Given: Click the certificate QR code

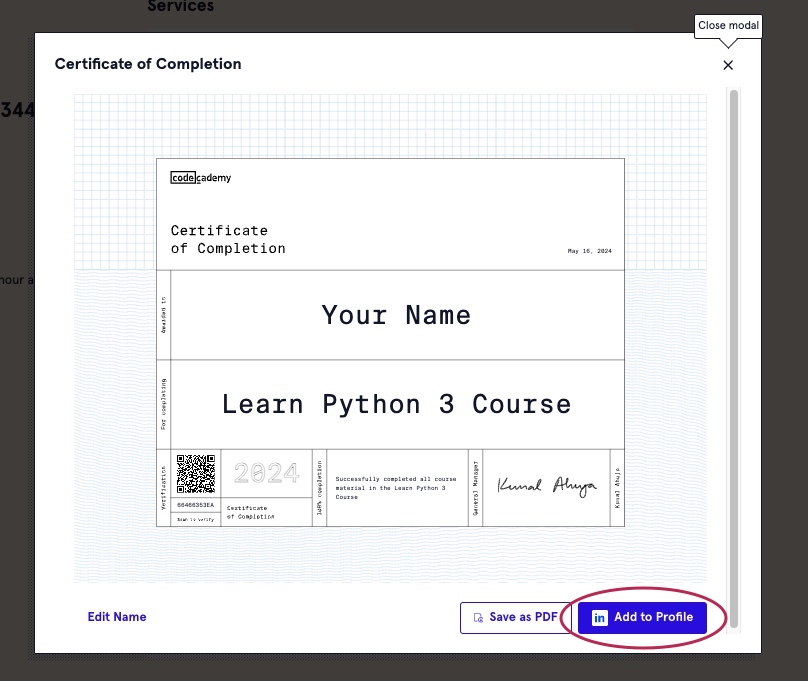Looking at the screenshot, I should coord(196,473).
